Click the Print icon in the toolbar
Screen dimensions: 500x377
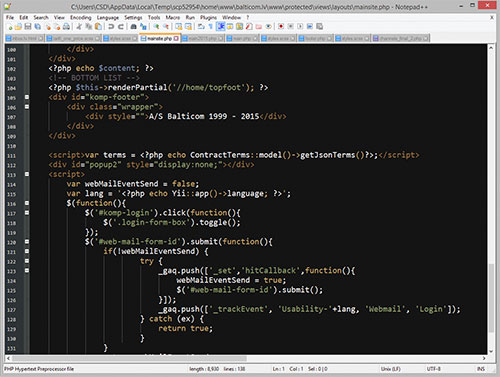66,27
